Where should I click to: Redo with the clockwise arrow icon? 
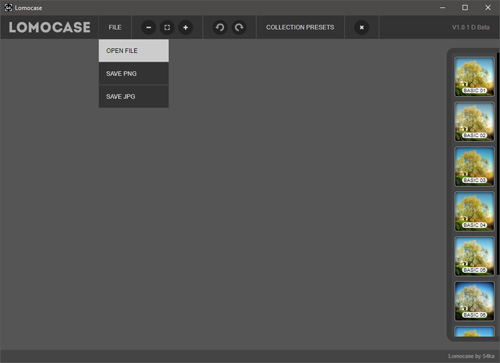pos(239,27)
